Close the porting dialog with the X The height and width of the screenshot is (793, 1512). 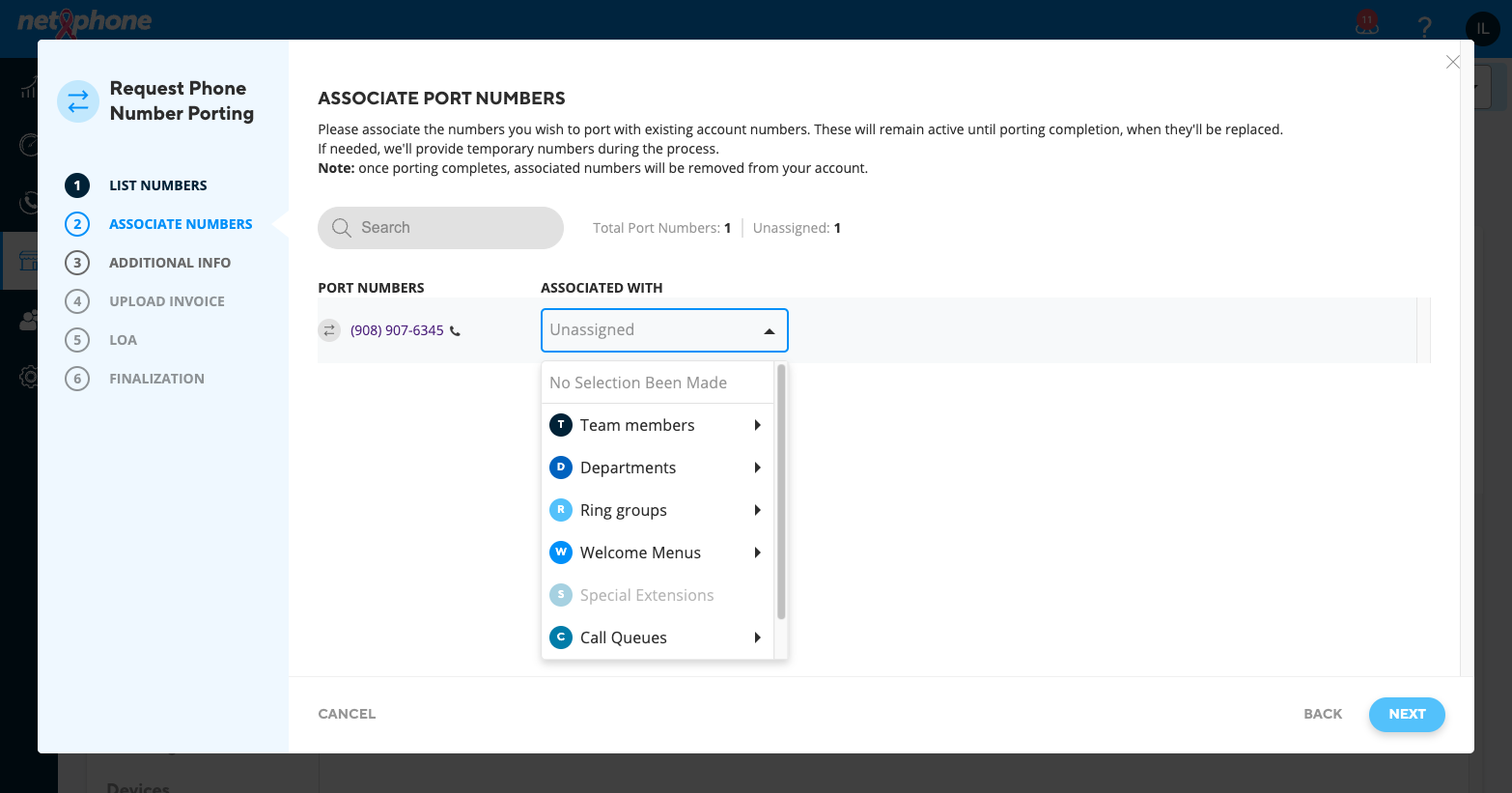[x=1452, y=62]
